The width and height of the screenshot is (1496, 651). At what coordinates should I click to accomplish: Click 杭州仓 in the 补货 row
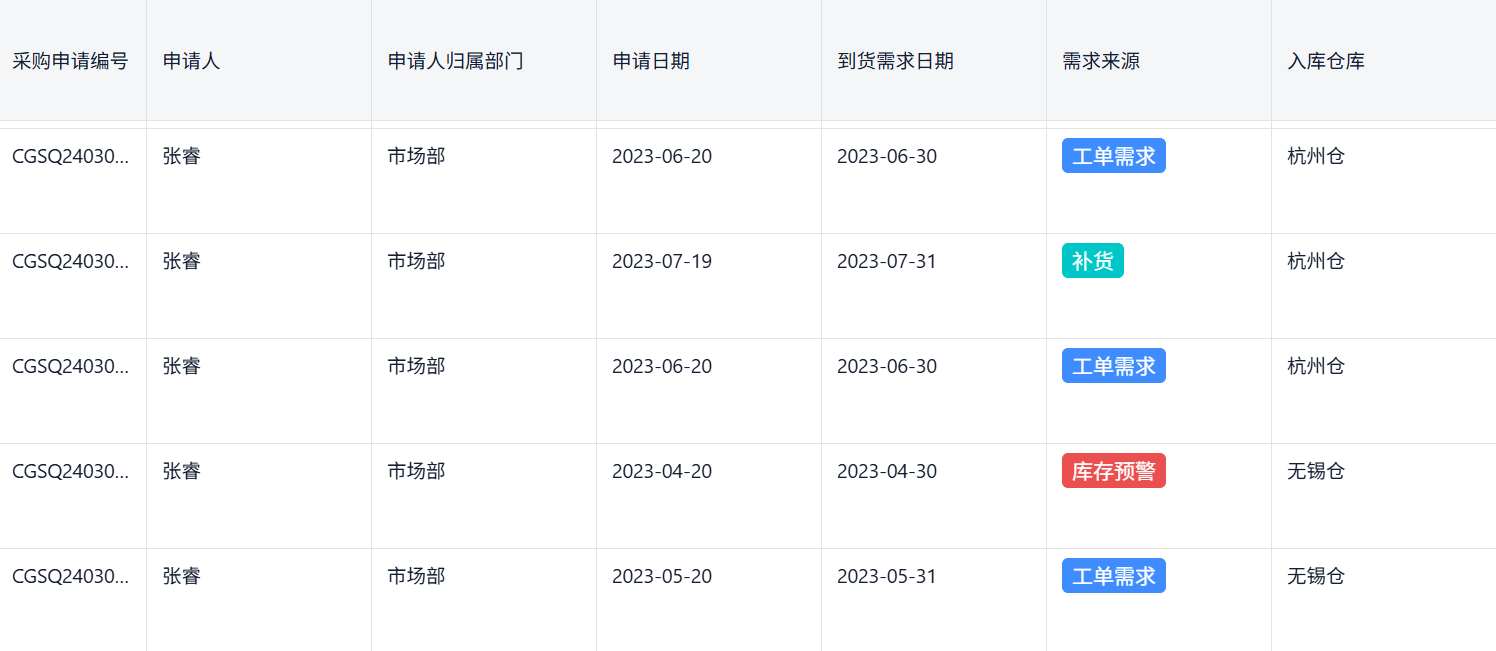1316,261
